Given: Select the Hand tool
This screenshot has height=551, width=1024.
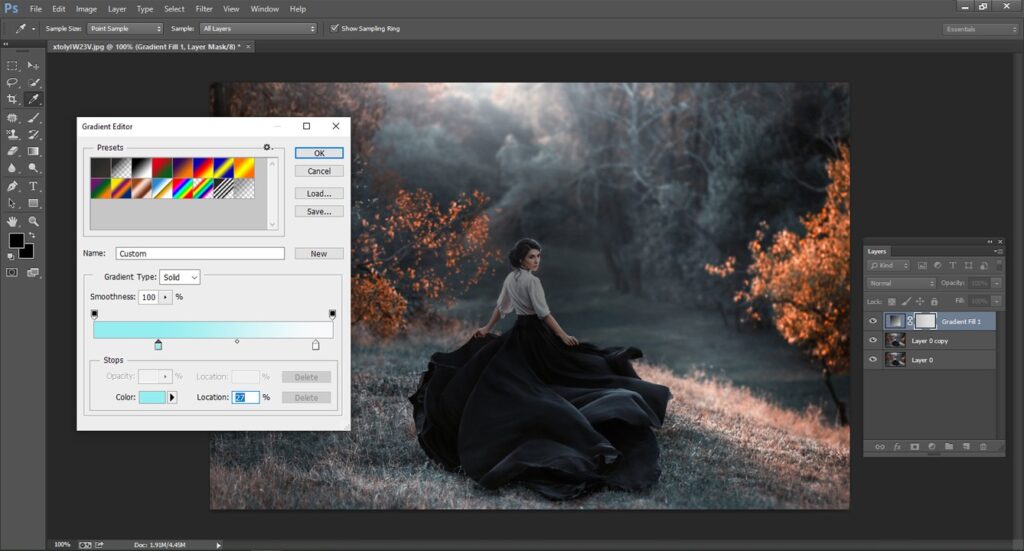Looking at the screenshot, I should point(12,221).
